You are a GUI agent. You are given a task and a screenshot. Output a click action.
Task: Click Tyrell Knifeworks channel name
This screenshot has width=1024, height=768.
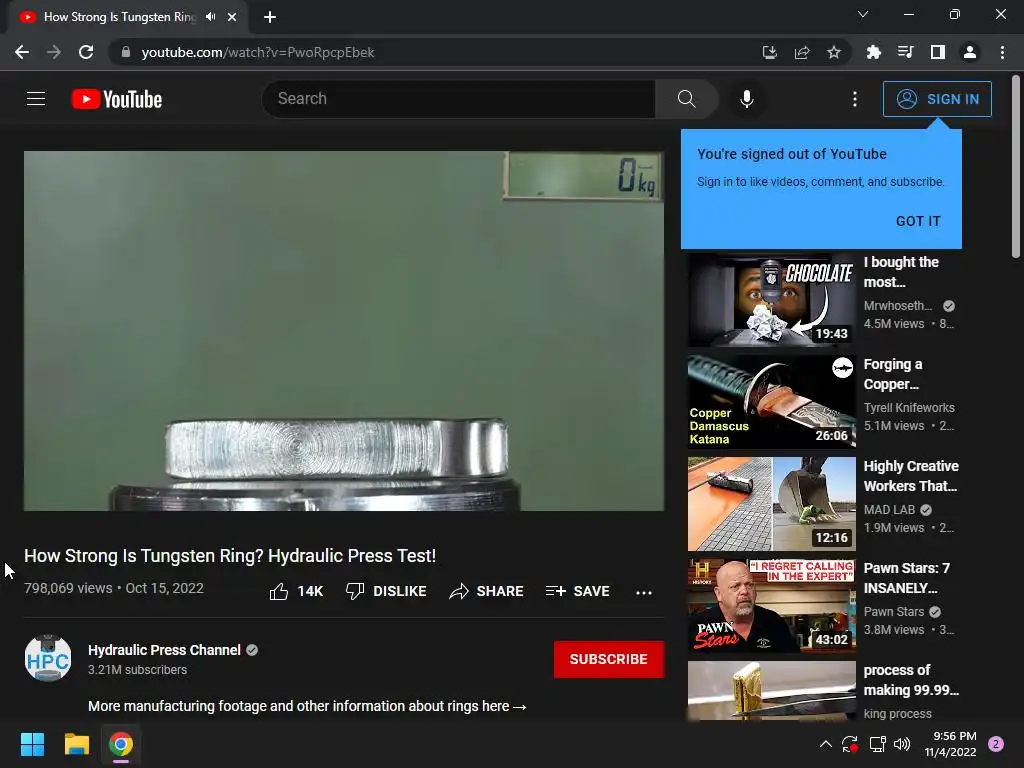pyautogui.click(x=909, y=408)
